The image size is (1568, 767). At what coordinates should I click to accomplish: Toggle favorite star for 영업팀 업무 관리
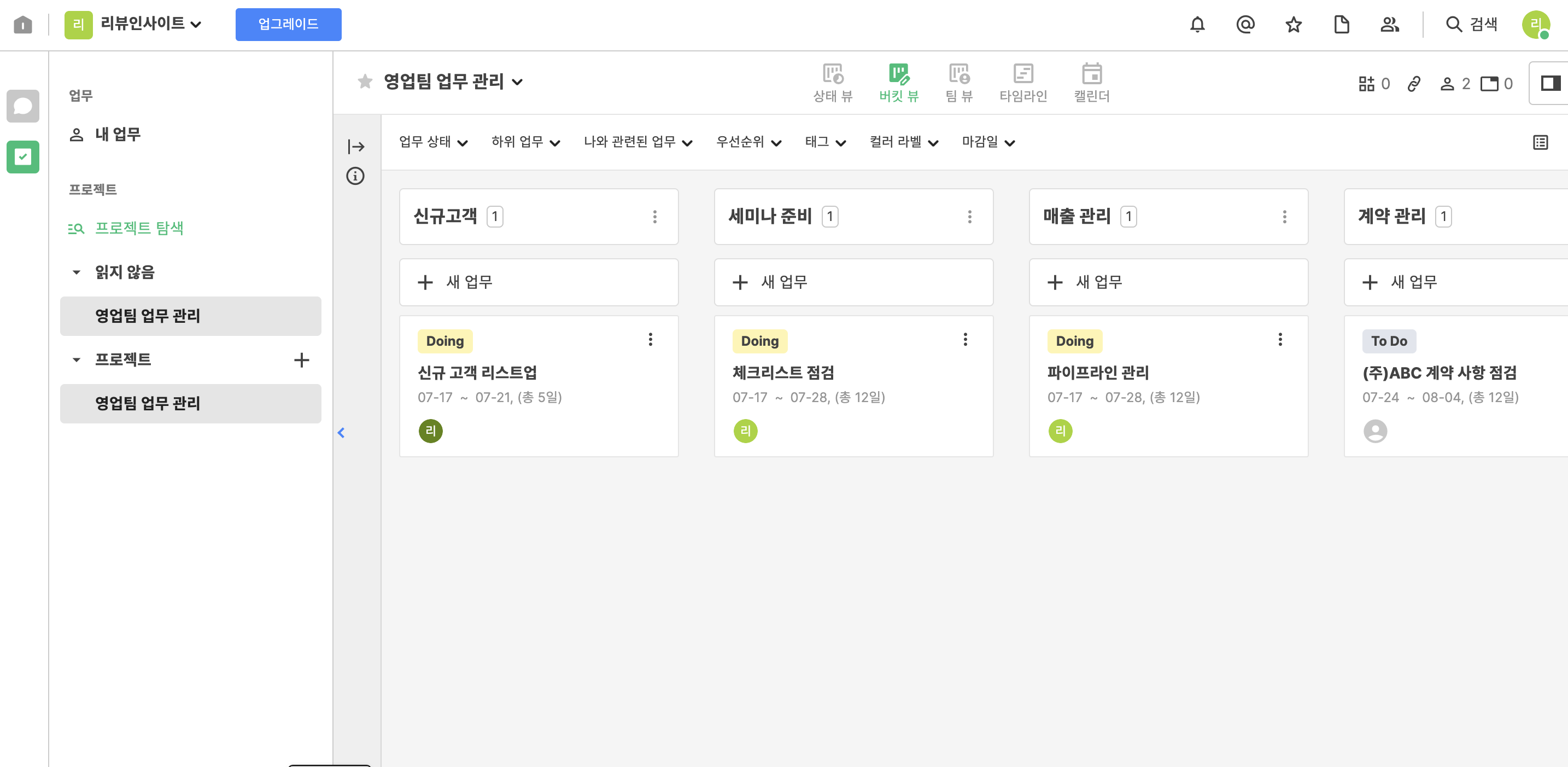pos(365,81)
